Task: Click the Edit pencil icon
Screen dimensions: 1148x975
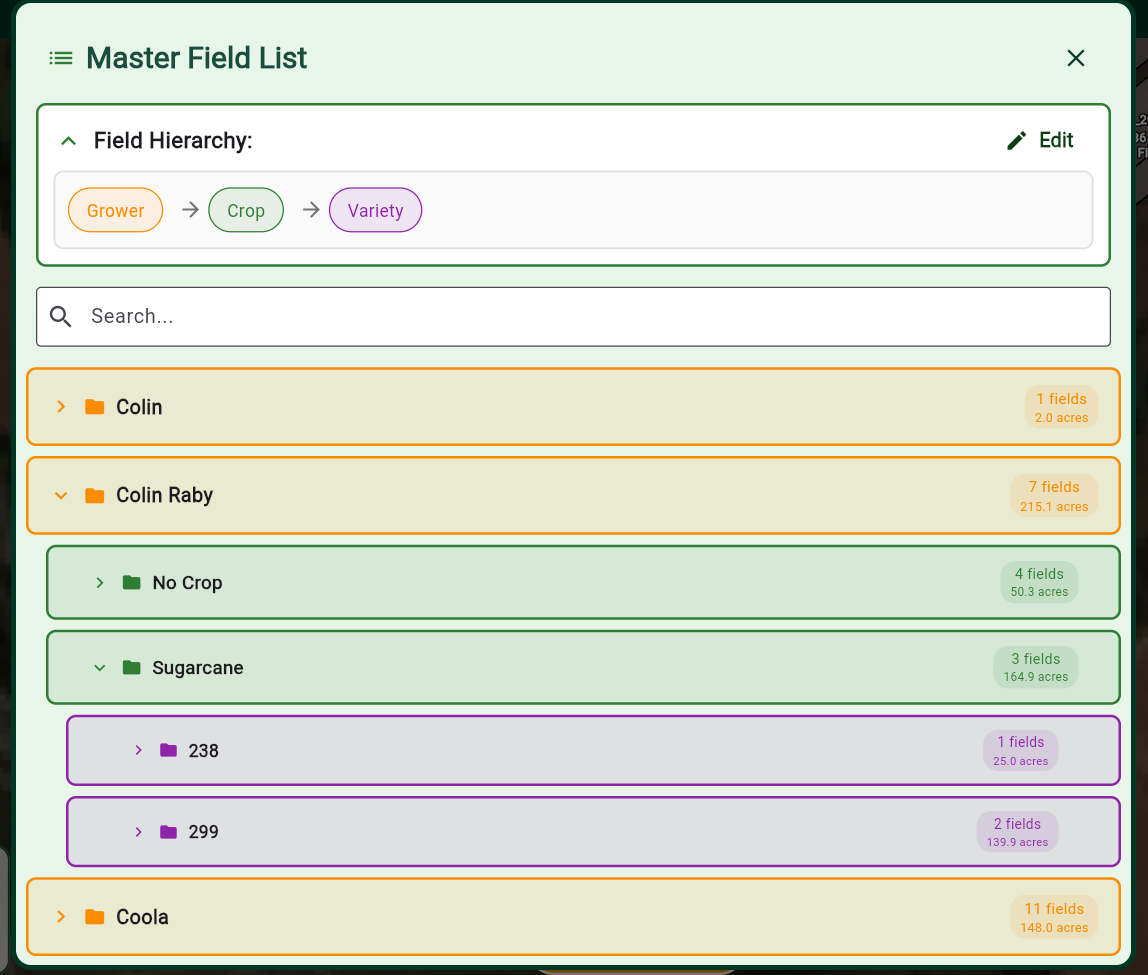Action: click(1017, 140)
